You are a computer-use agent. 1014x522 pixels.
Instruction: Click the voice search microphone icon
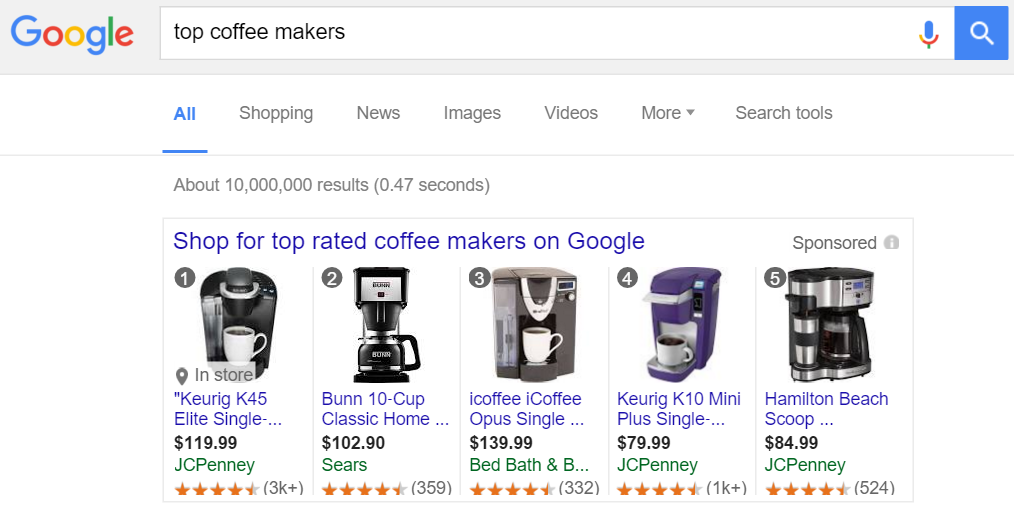pyautogui.click(x=929, y=34)
